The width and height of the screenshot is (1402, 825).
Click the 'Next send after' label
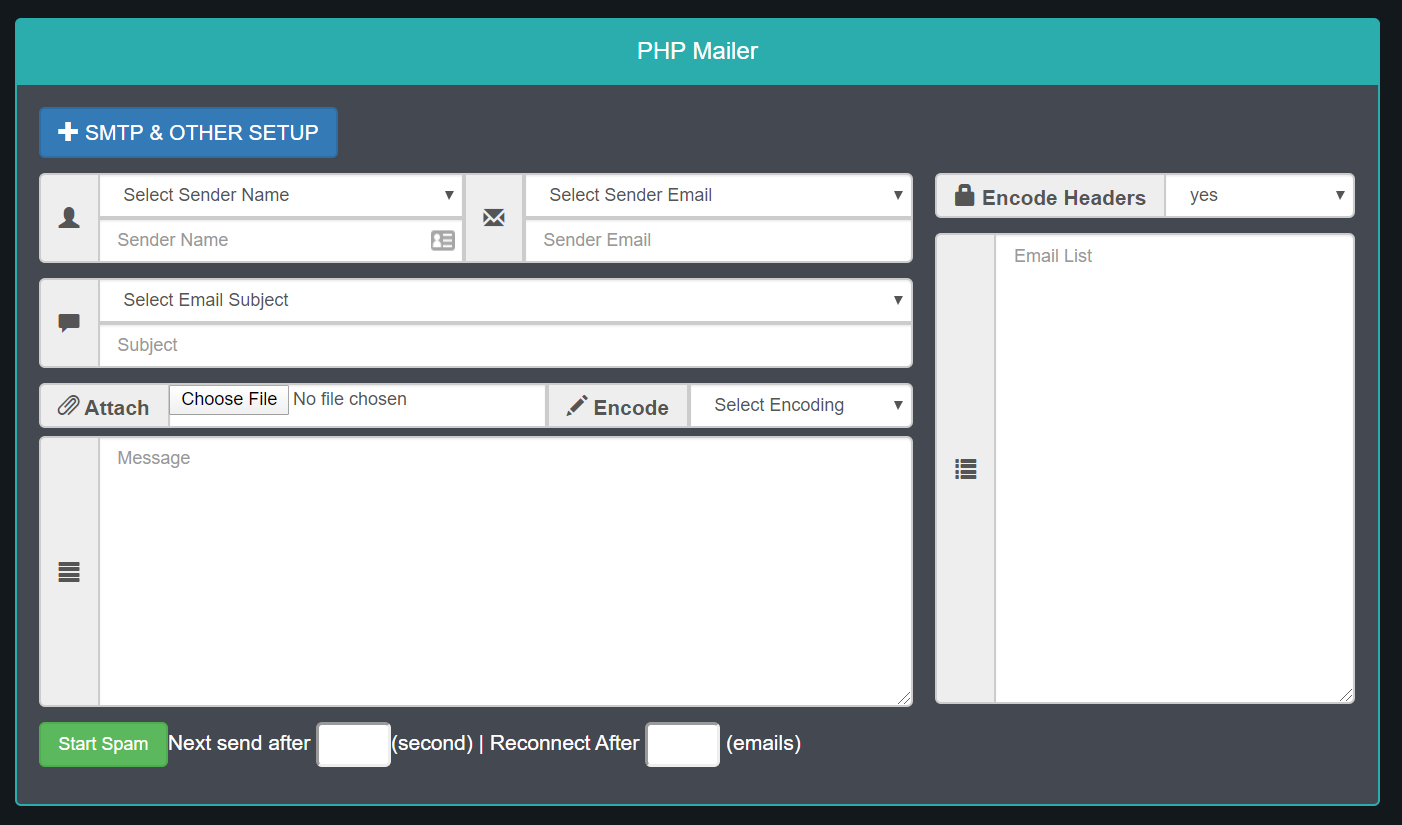tap(239, 743)
